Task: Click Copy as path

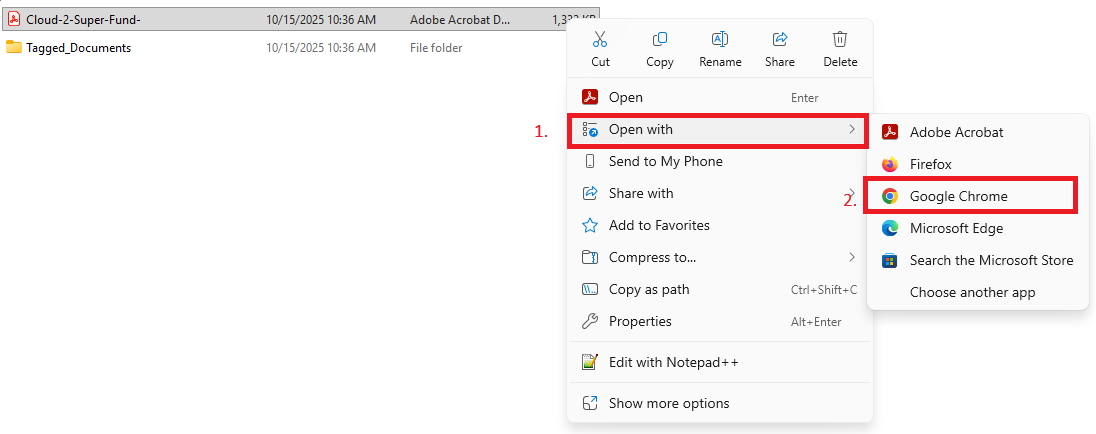Action: 649,289
